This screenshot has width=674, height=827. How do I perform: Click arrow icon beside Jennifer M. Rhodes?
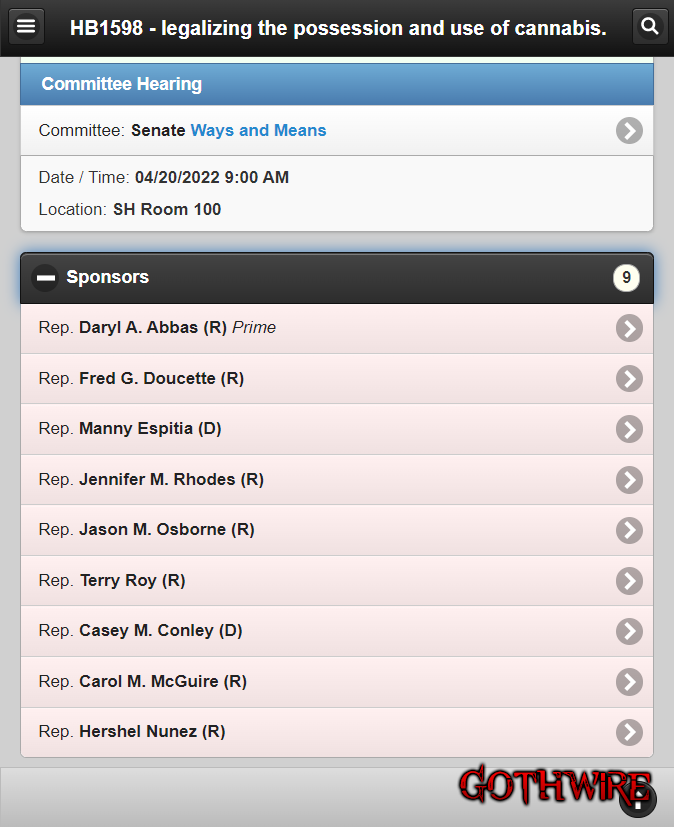[x=629, y=480]
